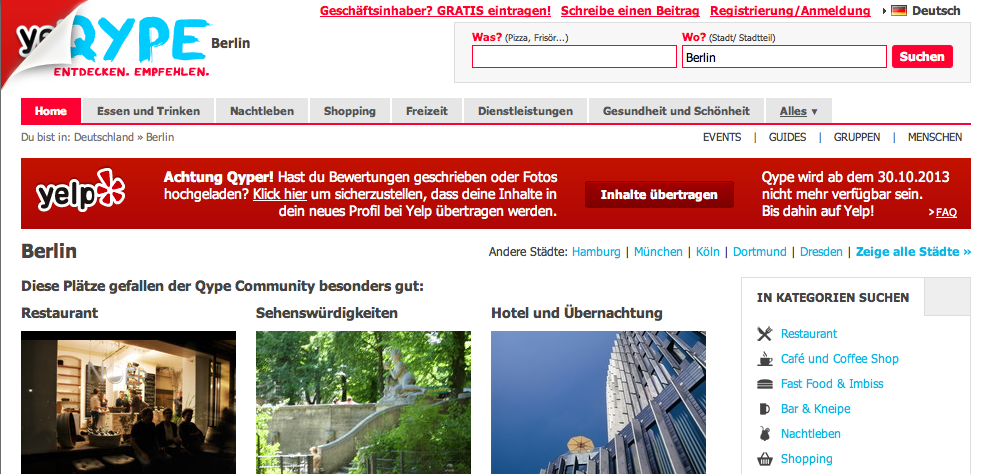Switch city to Hamburg
This screenshot has height=474, width=988.
tap(596, 251)
